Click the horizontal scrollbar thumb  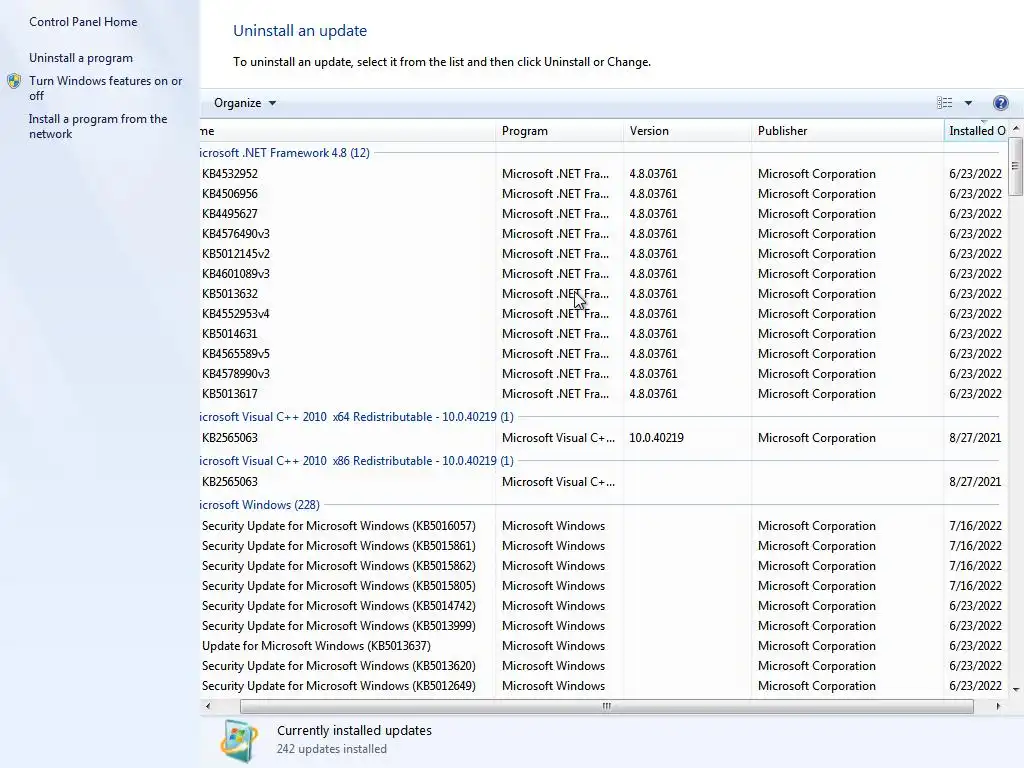point(607,706)
